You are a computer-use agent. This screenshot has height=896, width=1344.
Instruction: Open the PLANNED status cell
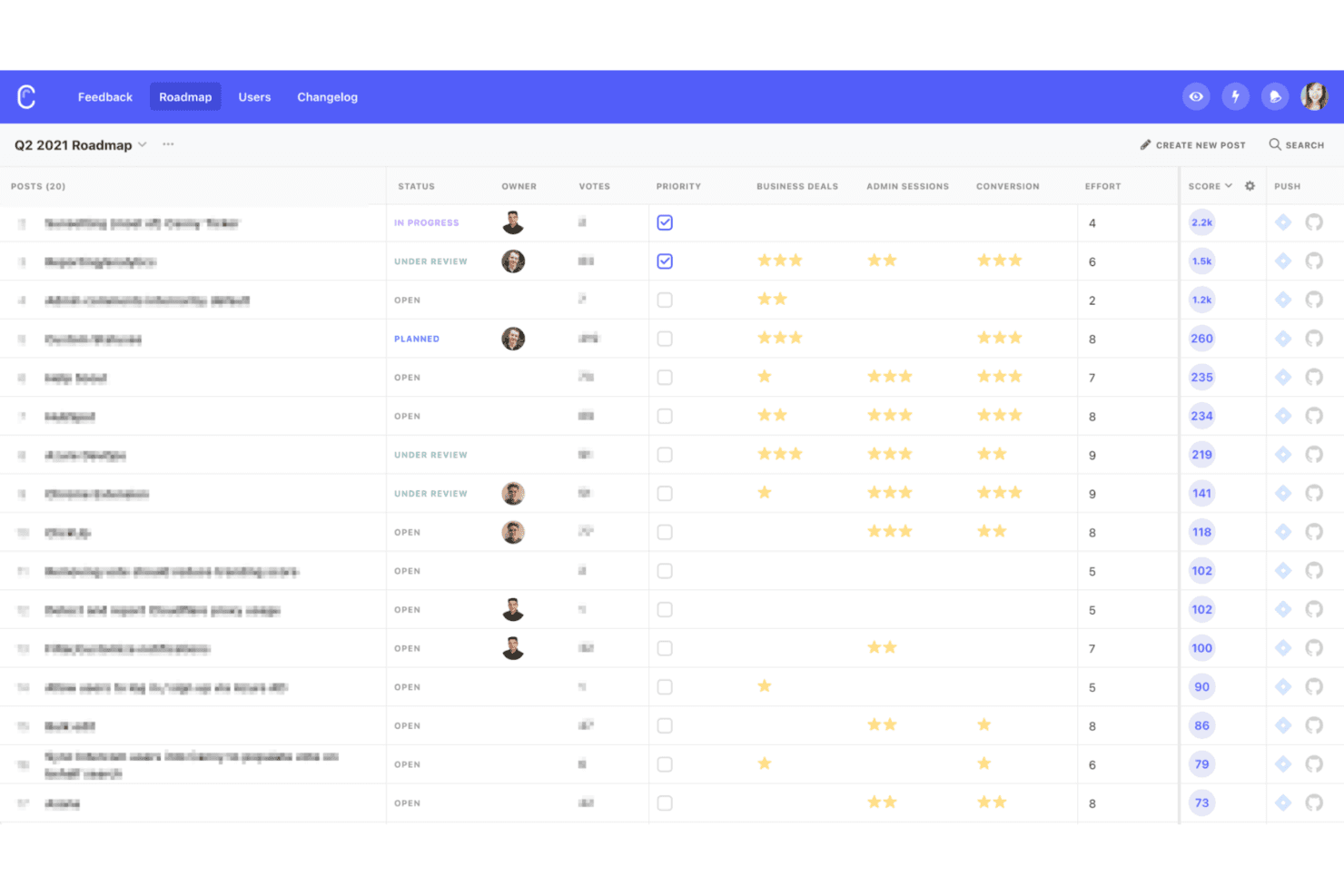[x=417, y=339]
